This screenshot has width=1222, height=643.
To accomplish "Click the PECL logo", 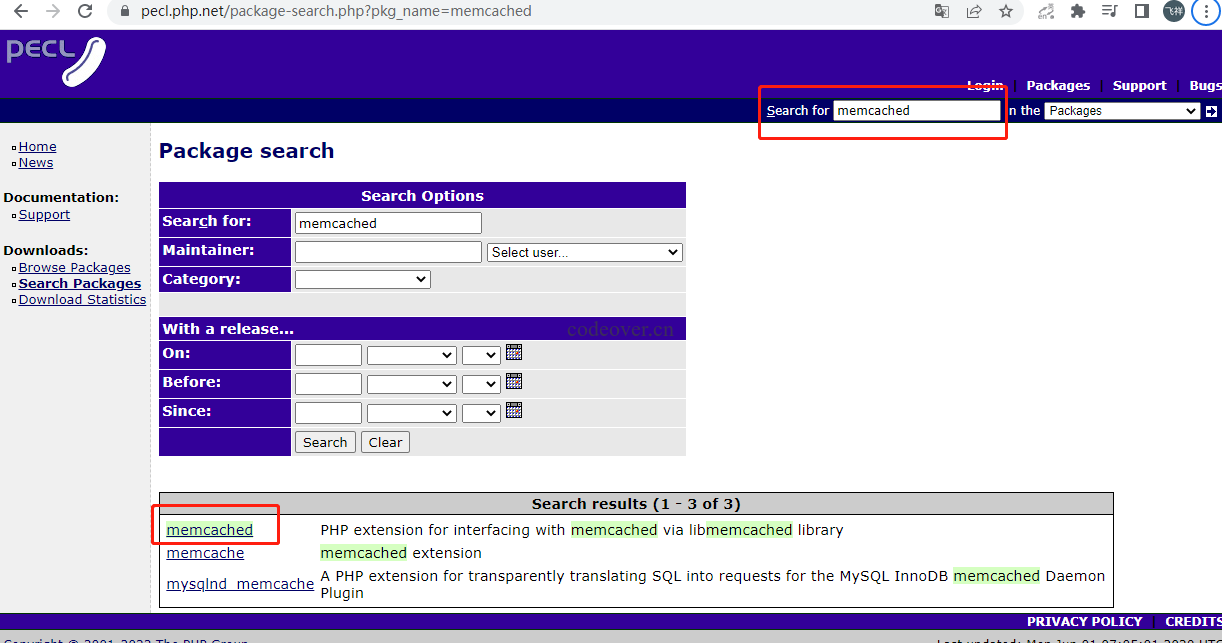I will click(56, 59).
